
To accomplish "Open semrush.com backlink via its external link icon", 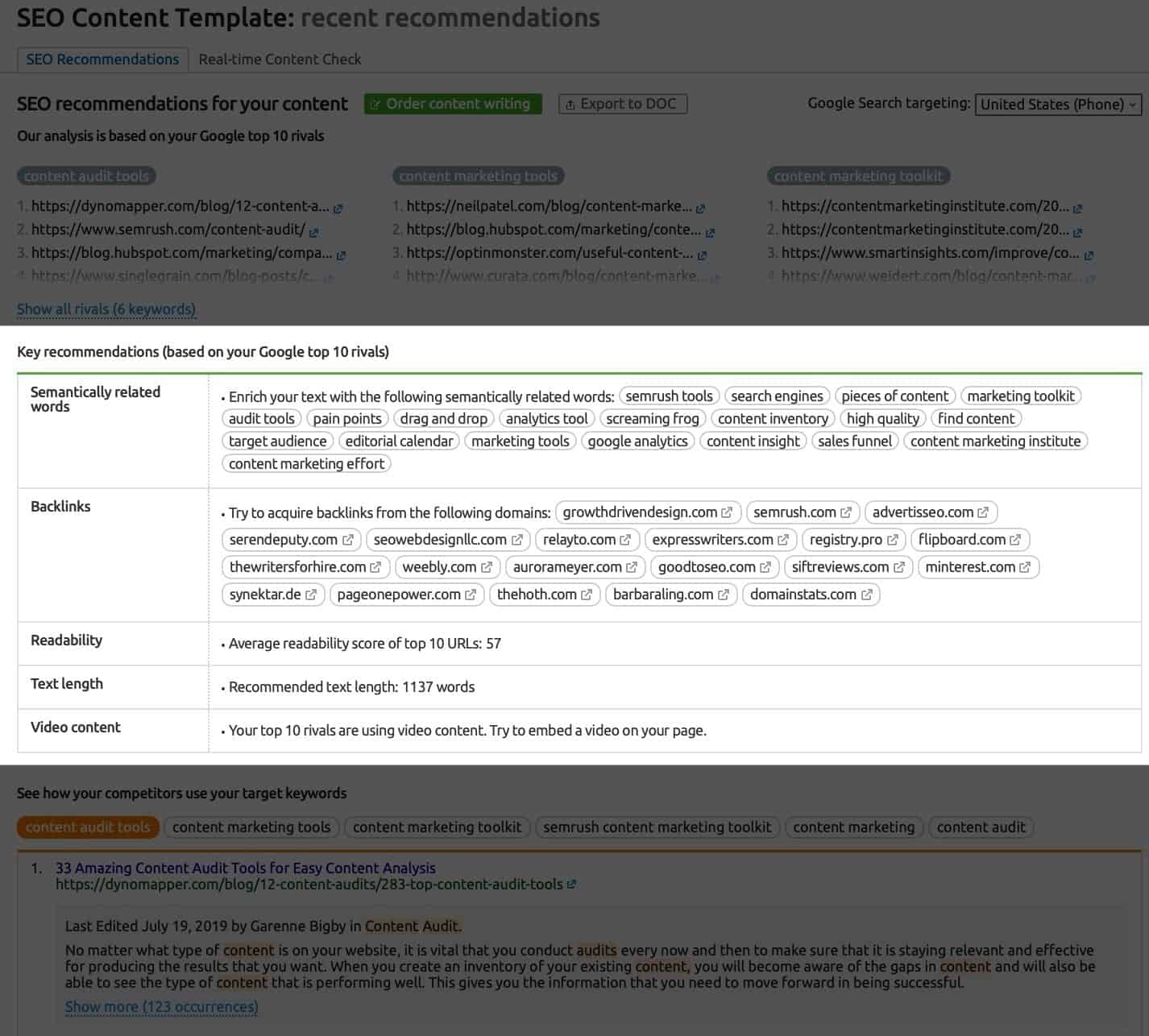I will (x=848, y=512).
